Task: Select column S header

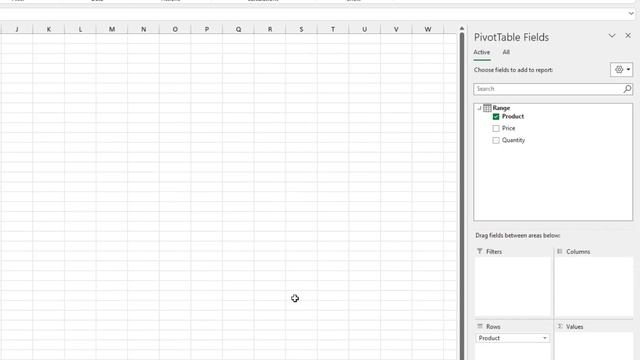Action: (x=301, y=29)
